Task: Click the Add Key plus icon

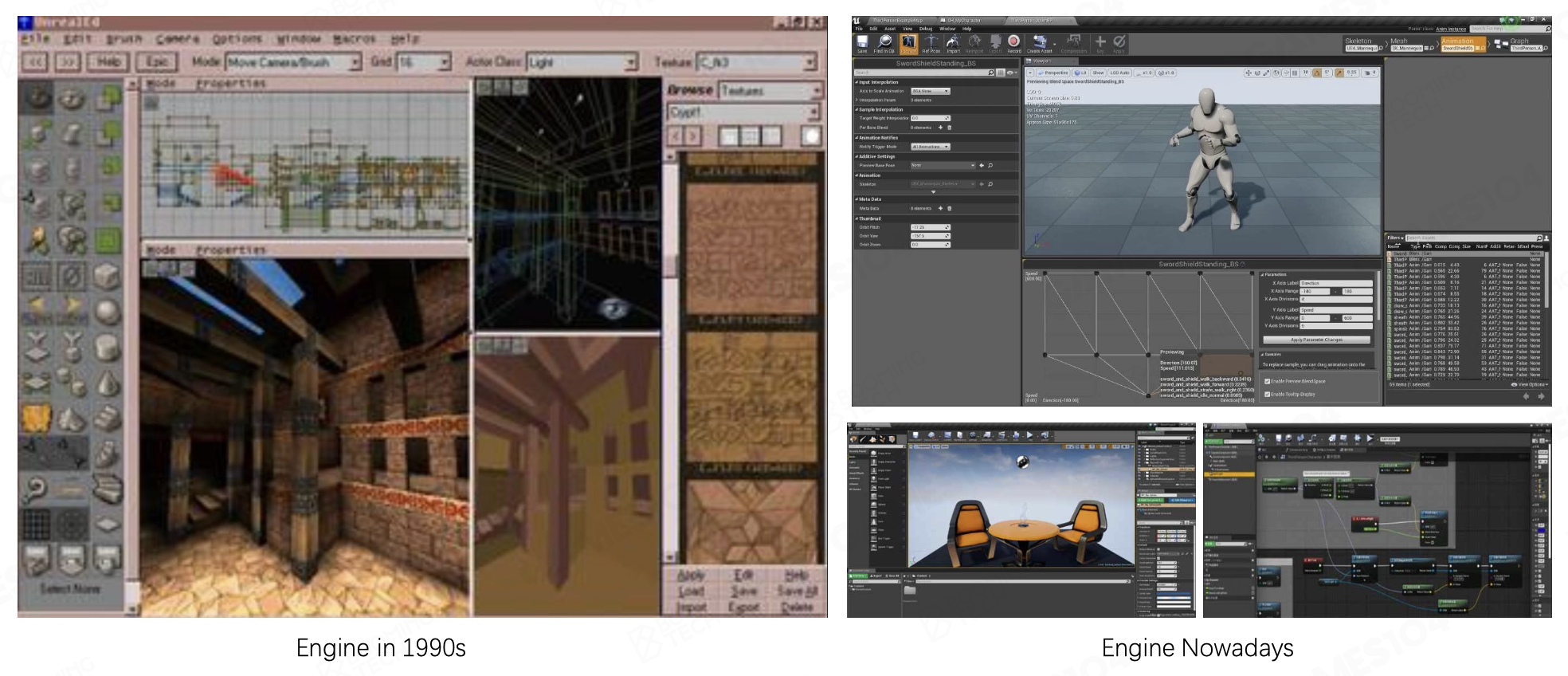Action: pos(1100,43)
